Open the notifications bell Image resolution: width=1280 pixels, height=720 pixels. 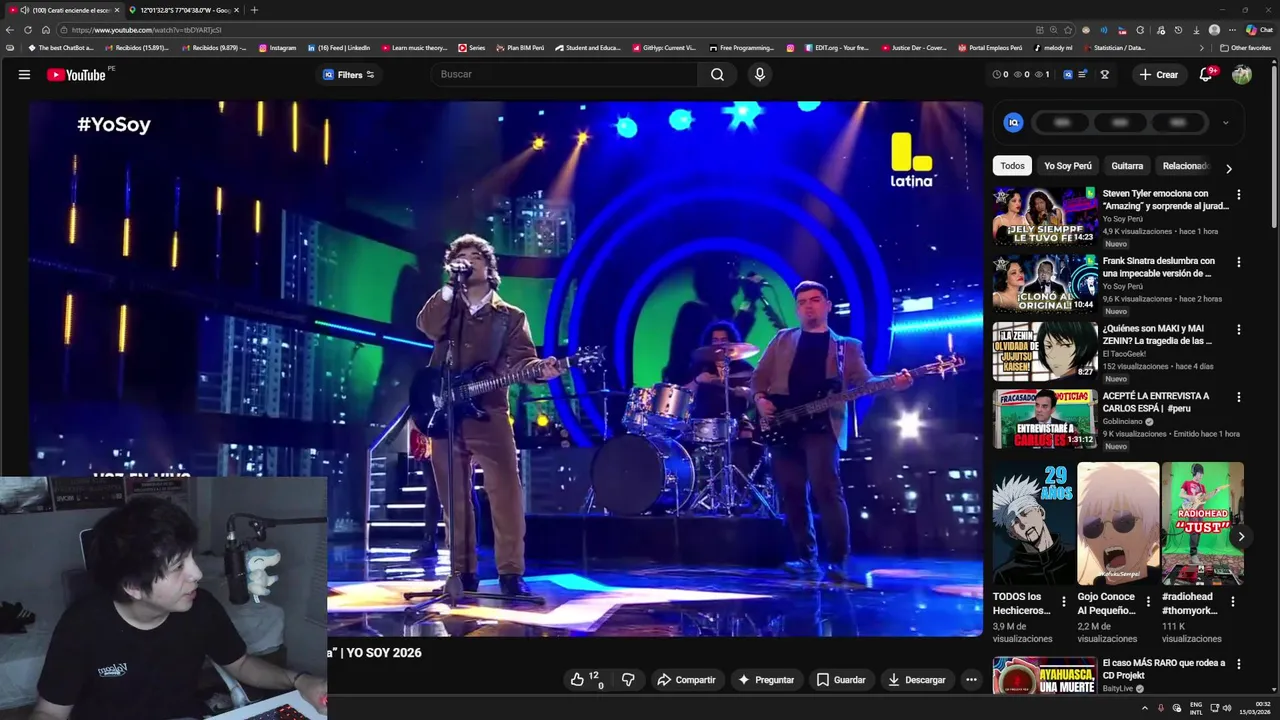point(1206,74)
